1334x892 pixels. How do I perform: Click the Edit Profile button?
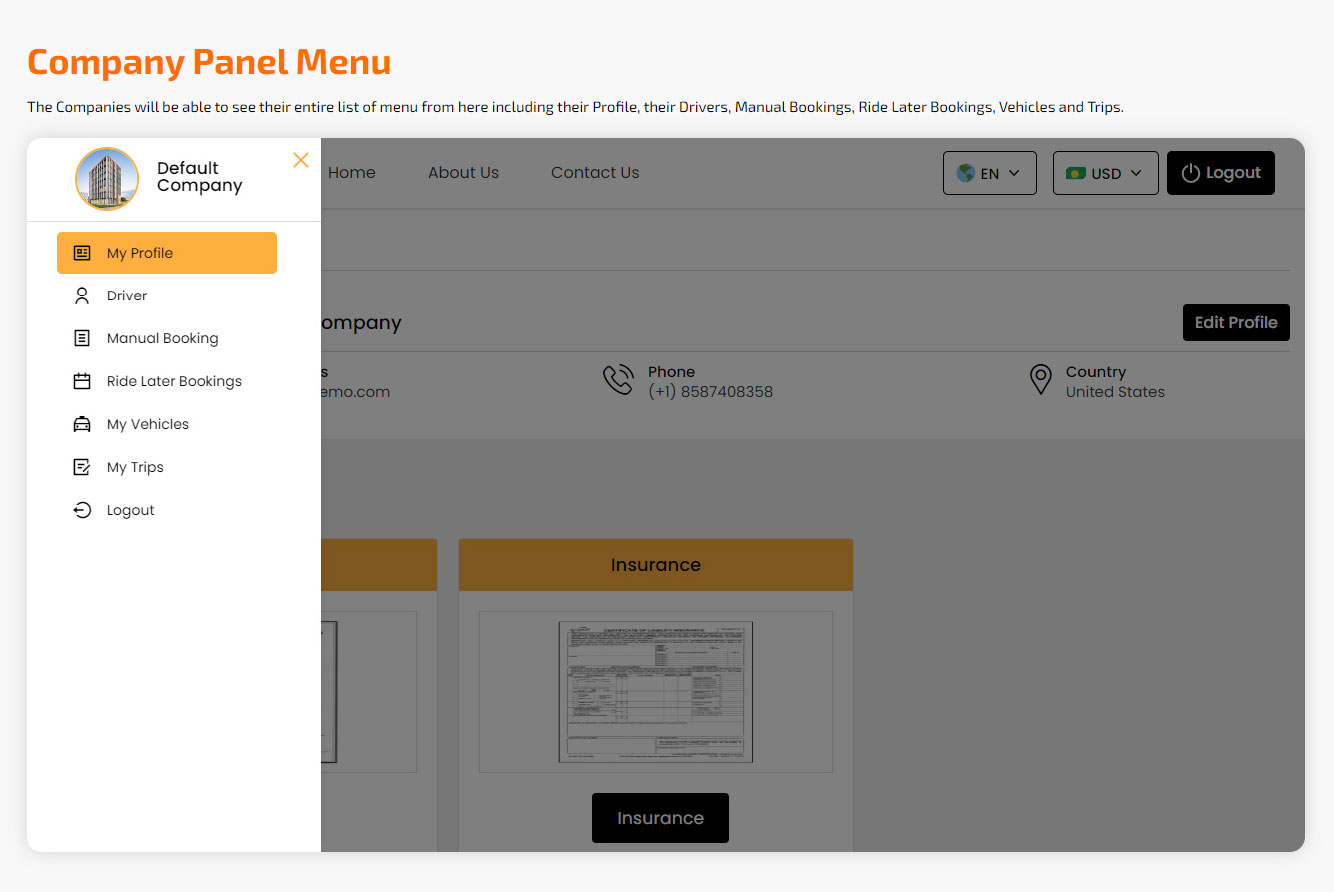pos(1236,322)
